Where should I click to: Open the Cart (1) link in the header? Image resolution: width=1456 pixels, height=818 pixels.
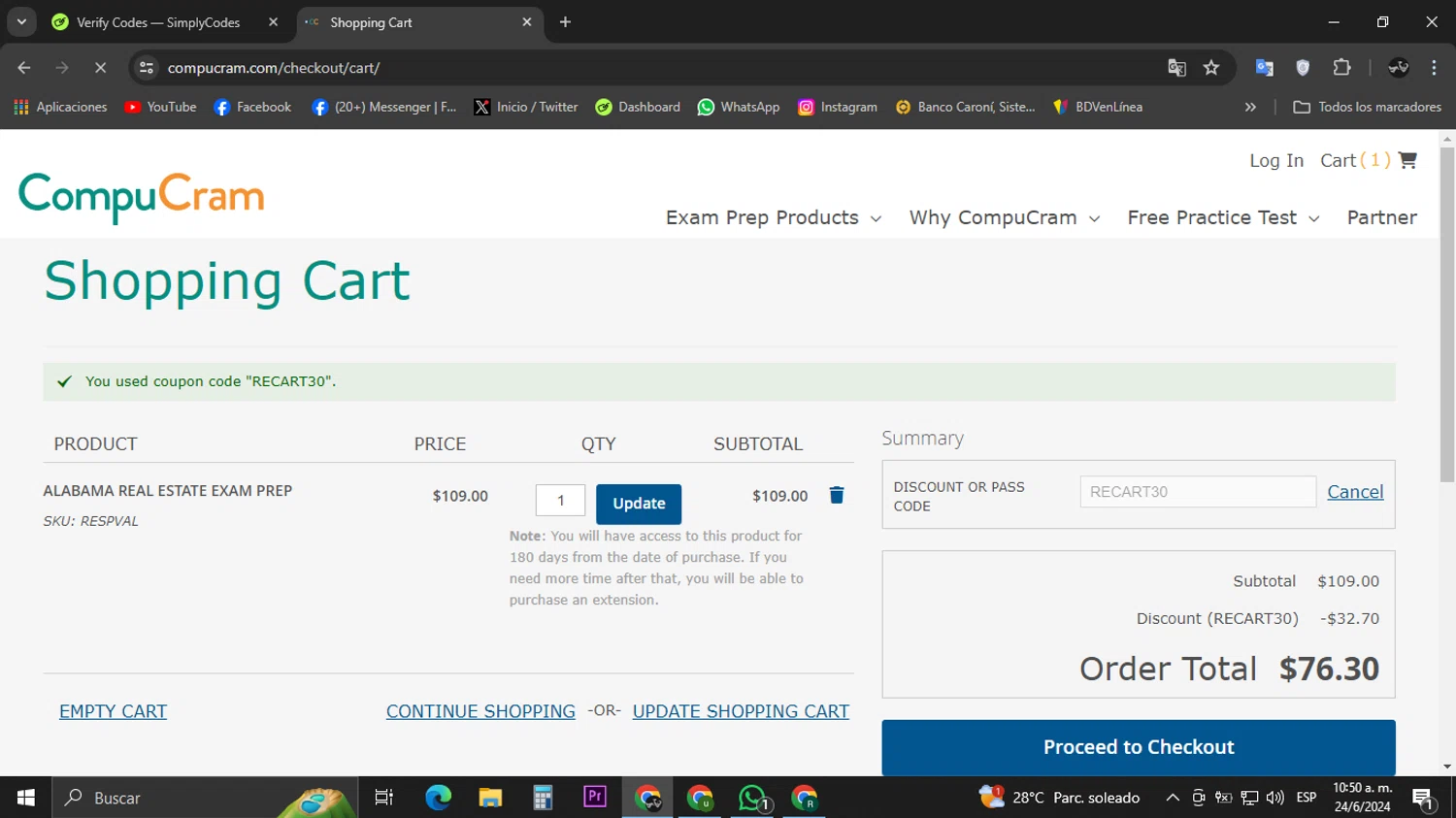(x=1369, y=160)
